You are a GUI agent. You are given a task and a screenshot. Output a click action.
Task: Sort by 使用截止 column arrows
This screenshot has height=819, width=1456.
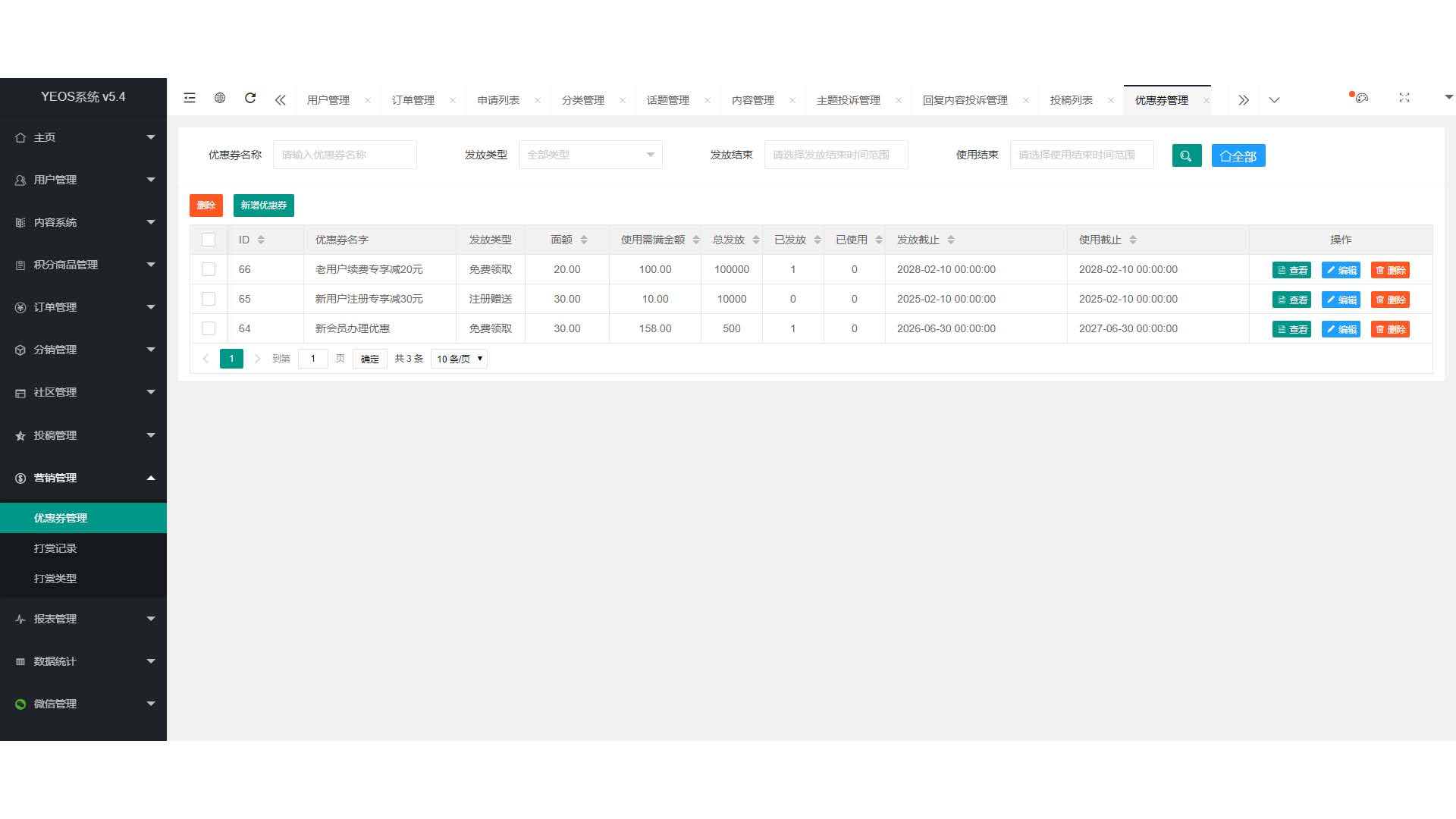[x=1133, y=240]
